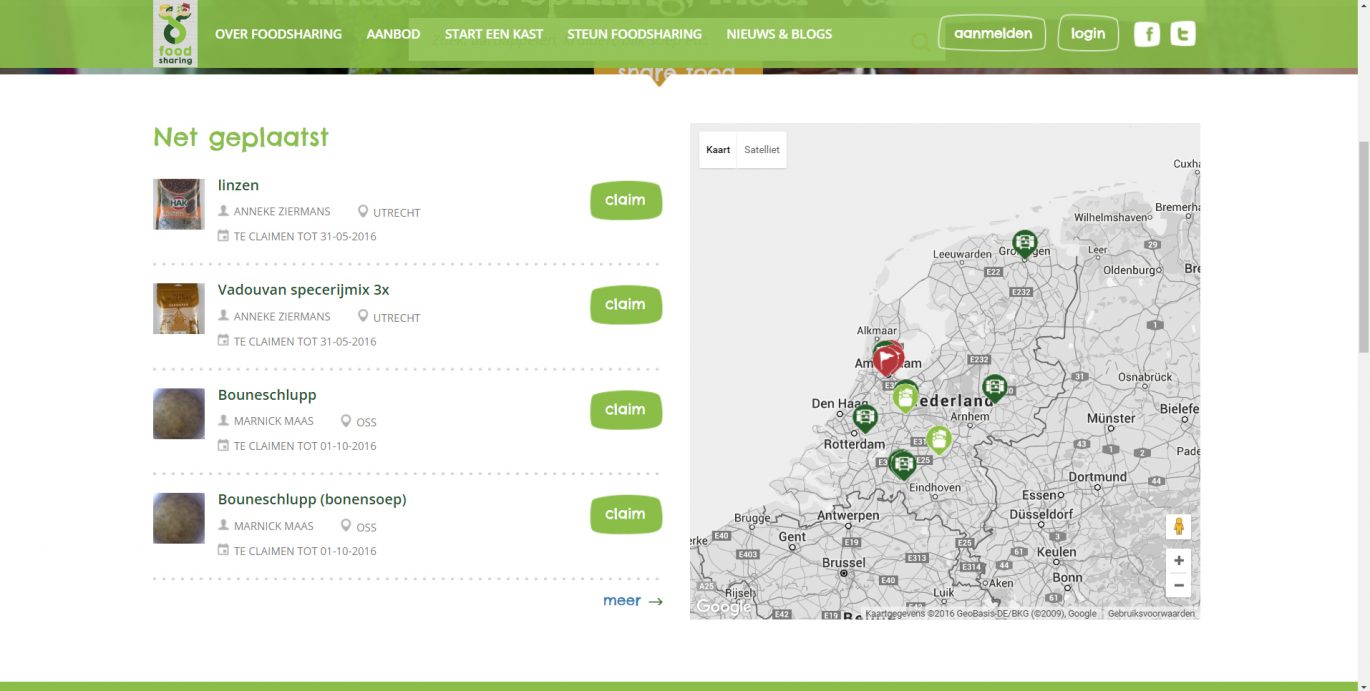The height and width of the screenshot is (691, 1370).
Task: Open AANBOD menu item
Action: click(393, 34)
